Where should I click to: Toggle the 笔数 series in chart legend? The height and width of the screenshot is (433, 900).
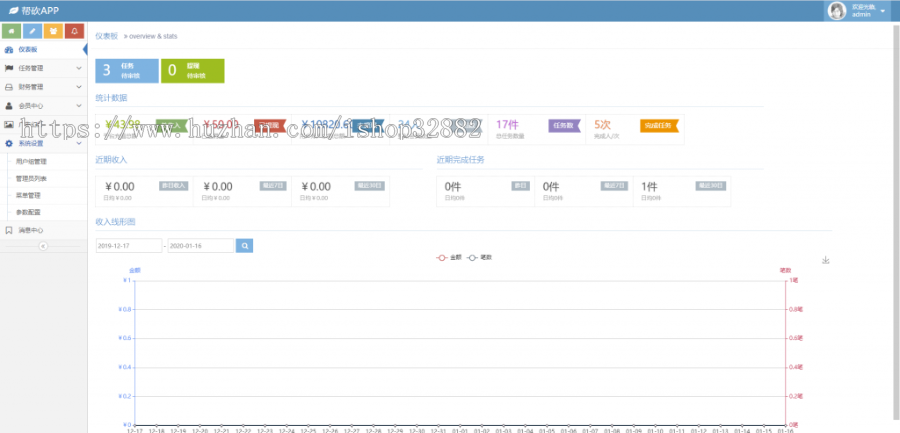pyautogui.click(x=480, y=257)
